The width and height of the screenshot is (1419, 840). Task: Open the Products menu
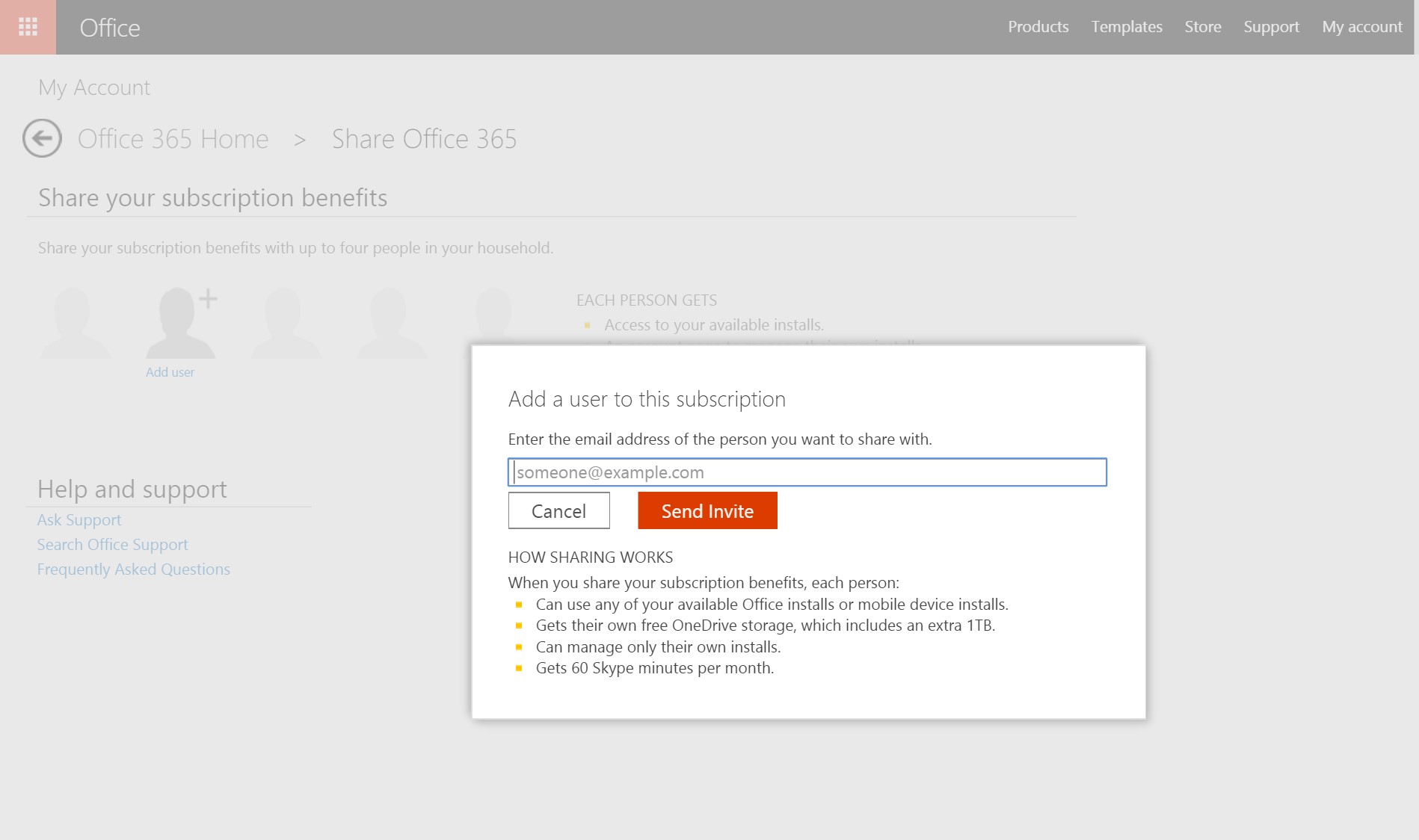(x=1038, y=27)
